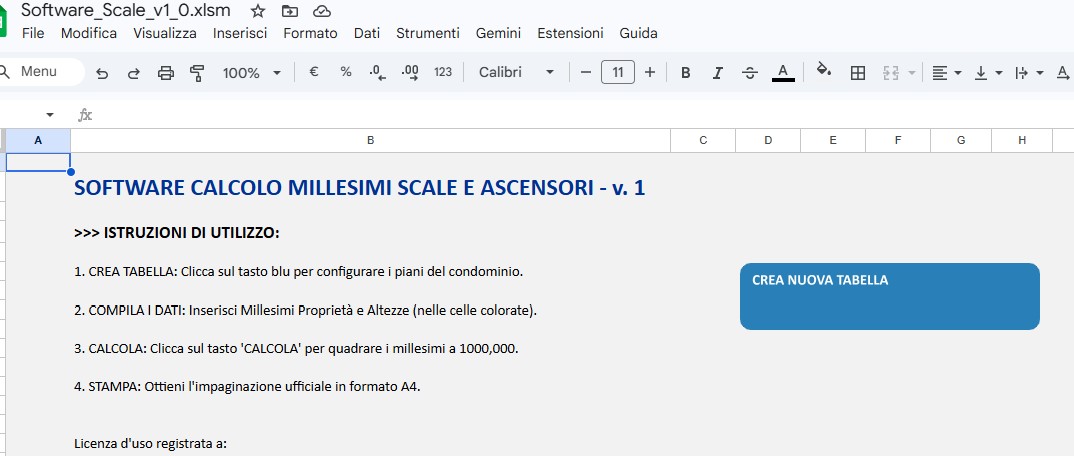
Task: Open the zoom 100% dropdown
Action: click(x=251, y=73)
